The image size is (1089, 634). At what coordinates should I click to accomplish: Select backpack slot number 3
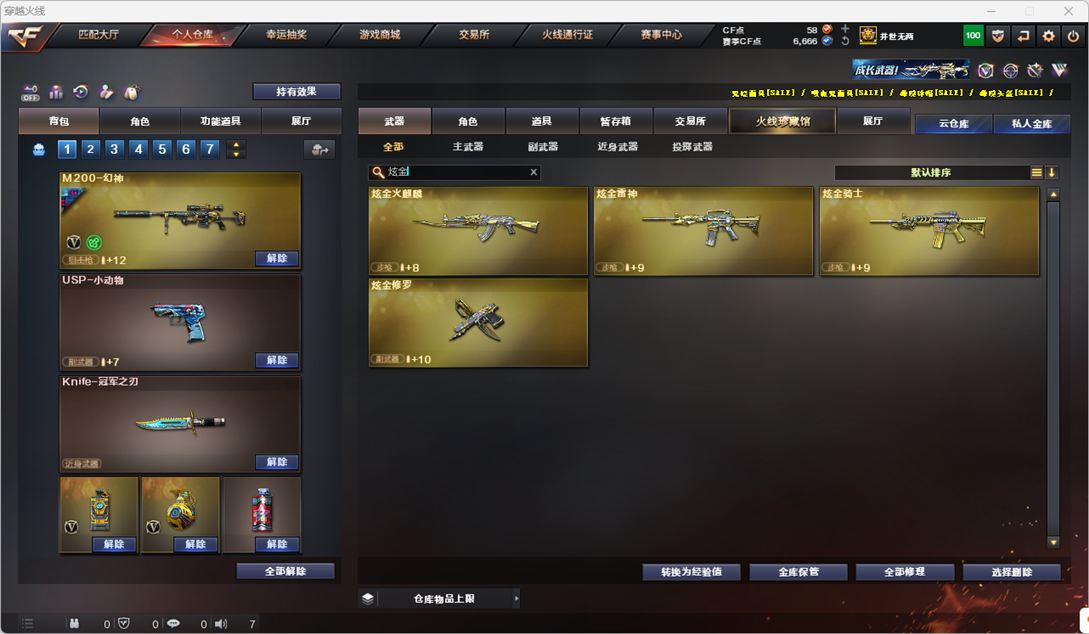click(x=115, y=149)
